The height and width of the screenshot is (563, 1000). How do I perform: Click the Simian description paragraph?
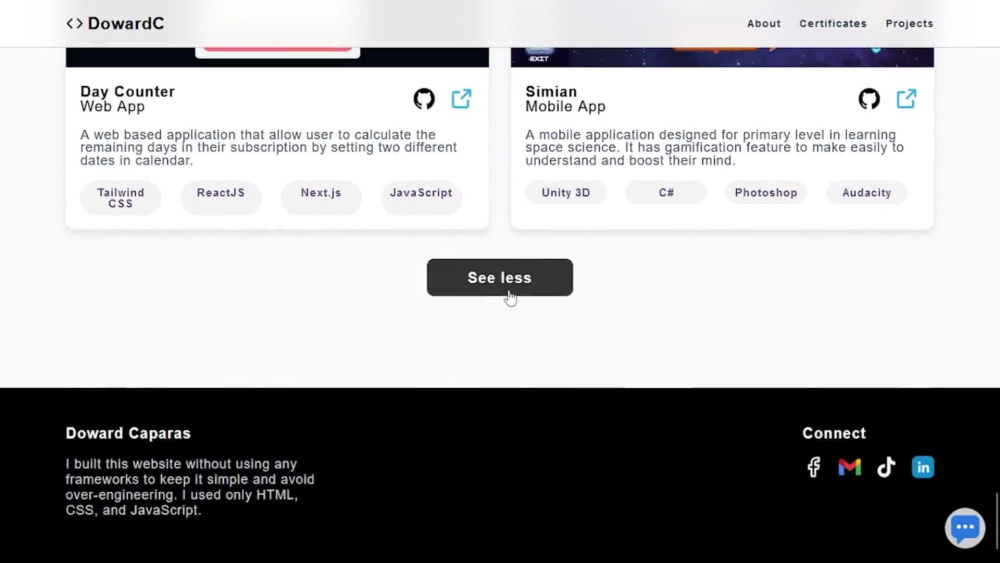click(x=714, y=147)
